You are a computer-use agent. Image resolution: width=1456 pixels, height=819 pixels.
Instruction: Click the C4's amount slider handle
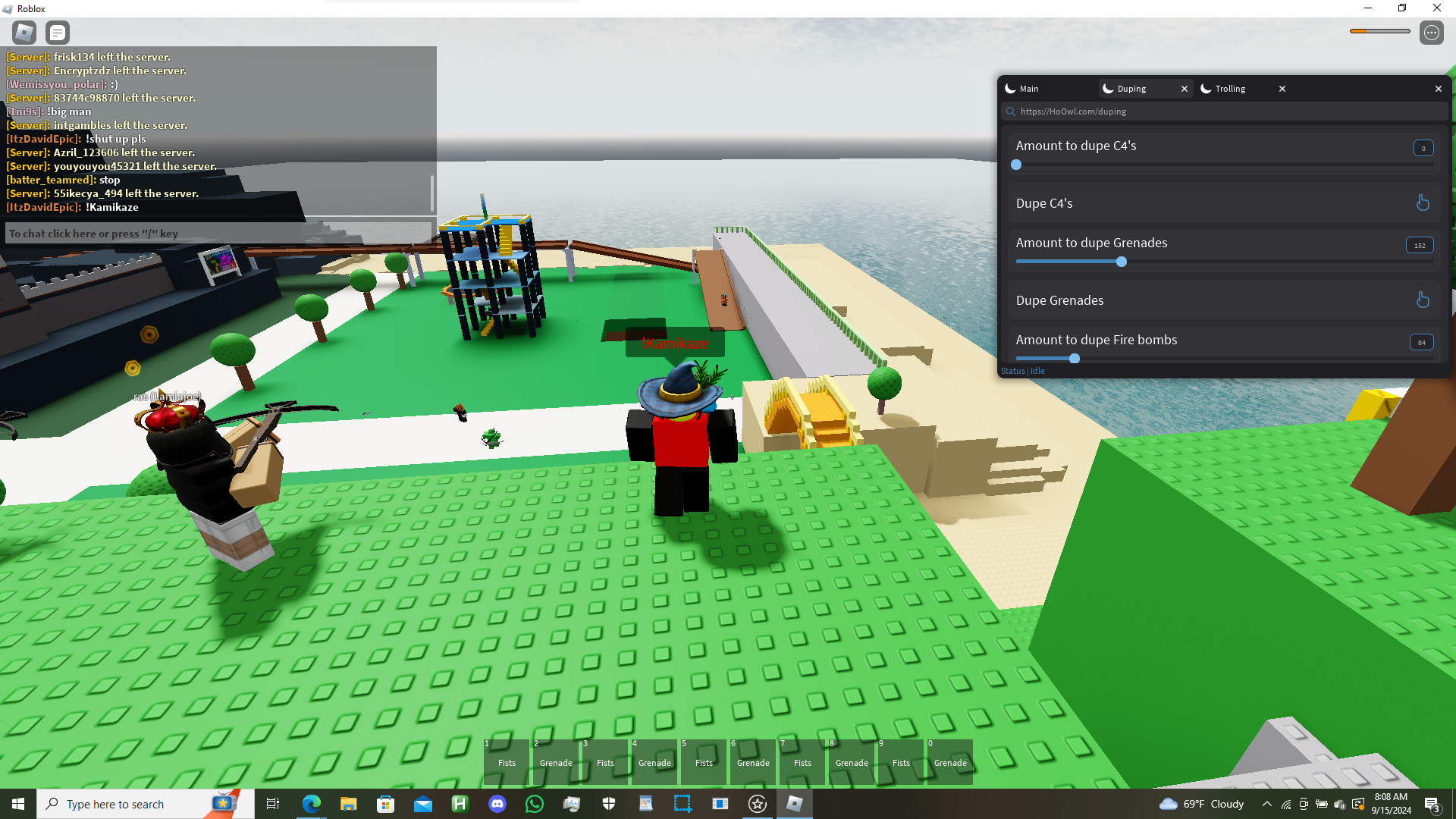coord(1016,165)
